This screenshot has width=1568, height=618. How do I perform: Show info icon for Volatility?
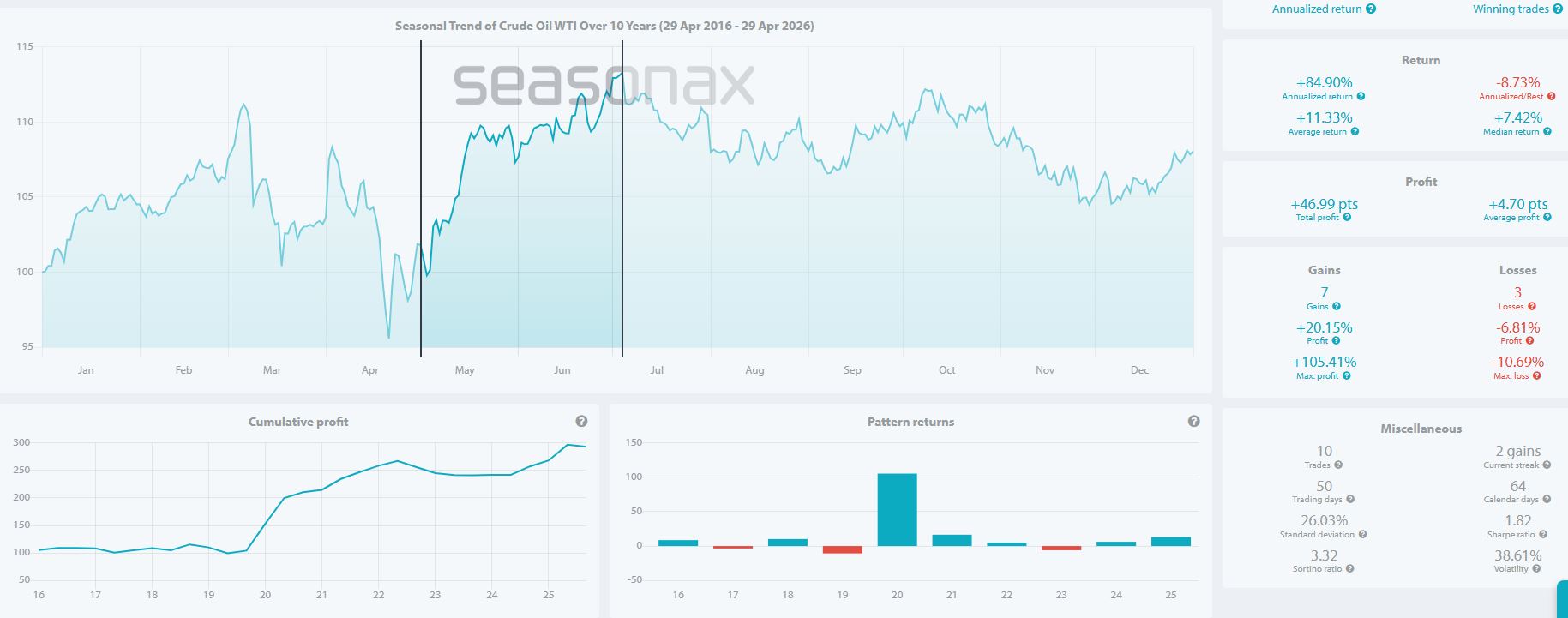pyautogui.click(x=1536, y=568)
